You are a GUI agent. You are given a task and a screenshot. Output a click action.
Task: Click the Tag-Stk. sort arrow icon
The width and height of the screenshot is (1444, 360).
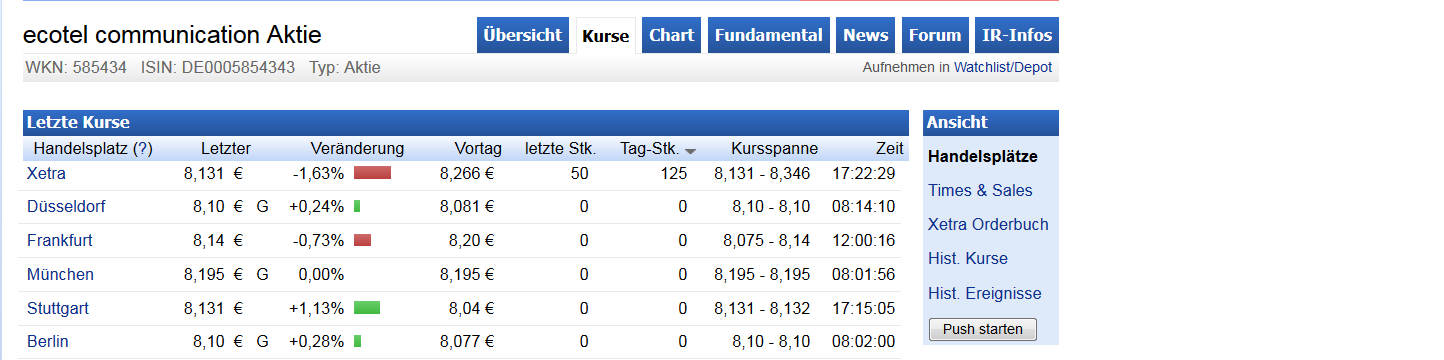click(x=690, y=151)
